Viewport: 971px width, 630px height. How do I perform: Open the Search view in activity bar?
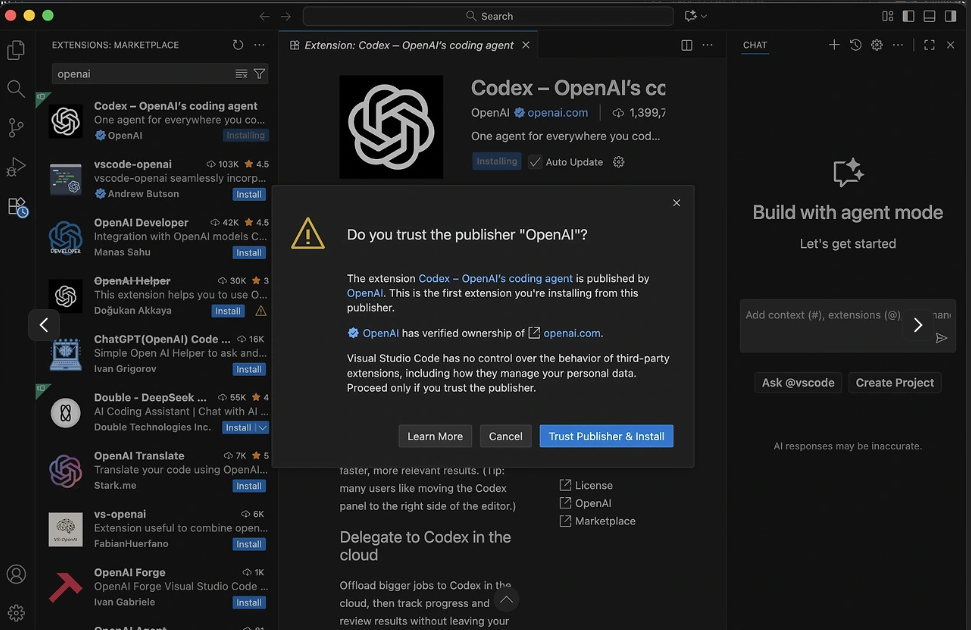(x=16, y=89)
